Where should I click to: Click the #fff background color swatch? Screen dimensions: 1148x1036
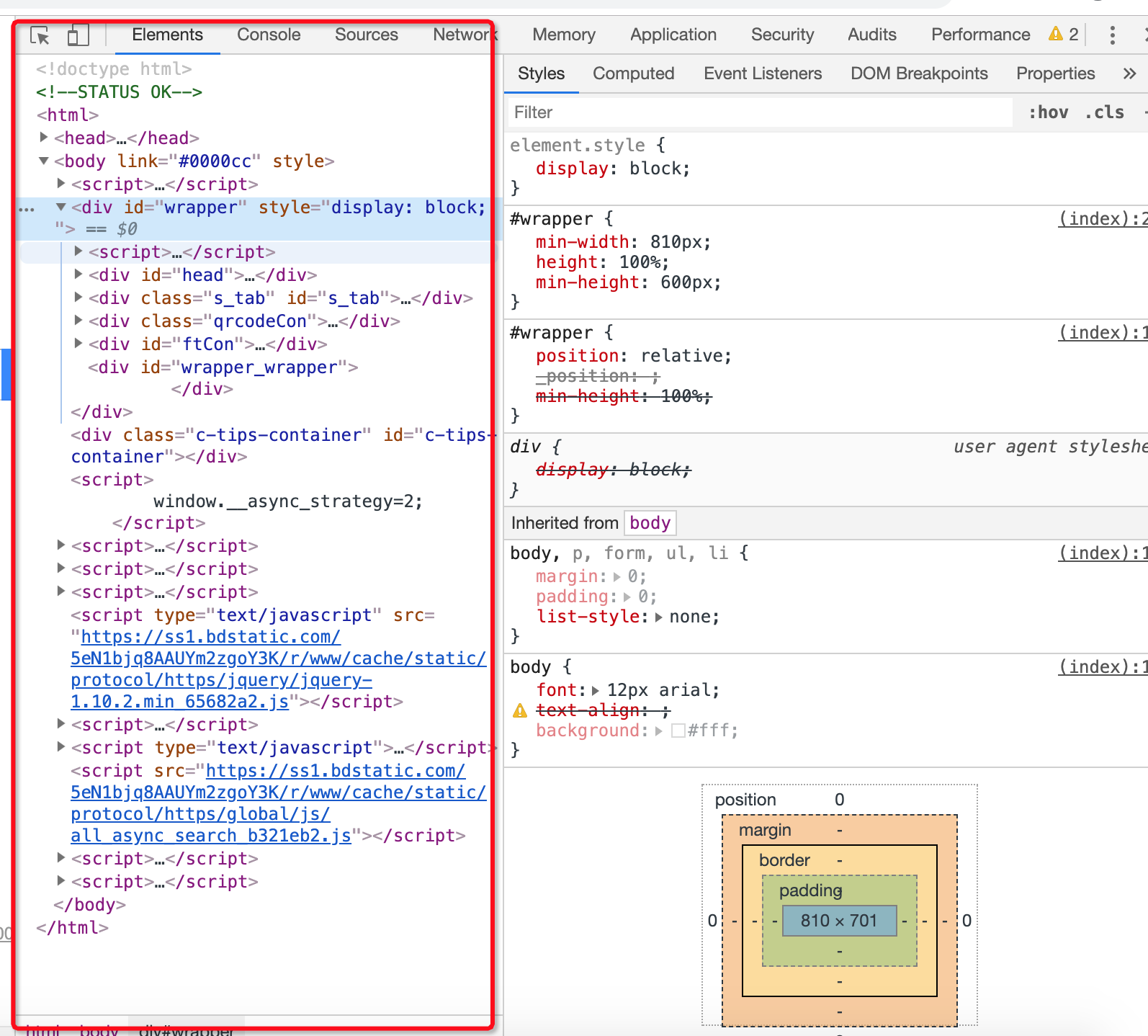click(678, 731)
